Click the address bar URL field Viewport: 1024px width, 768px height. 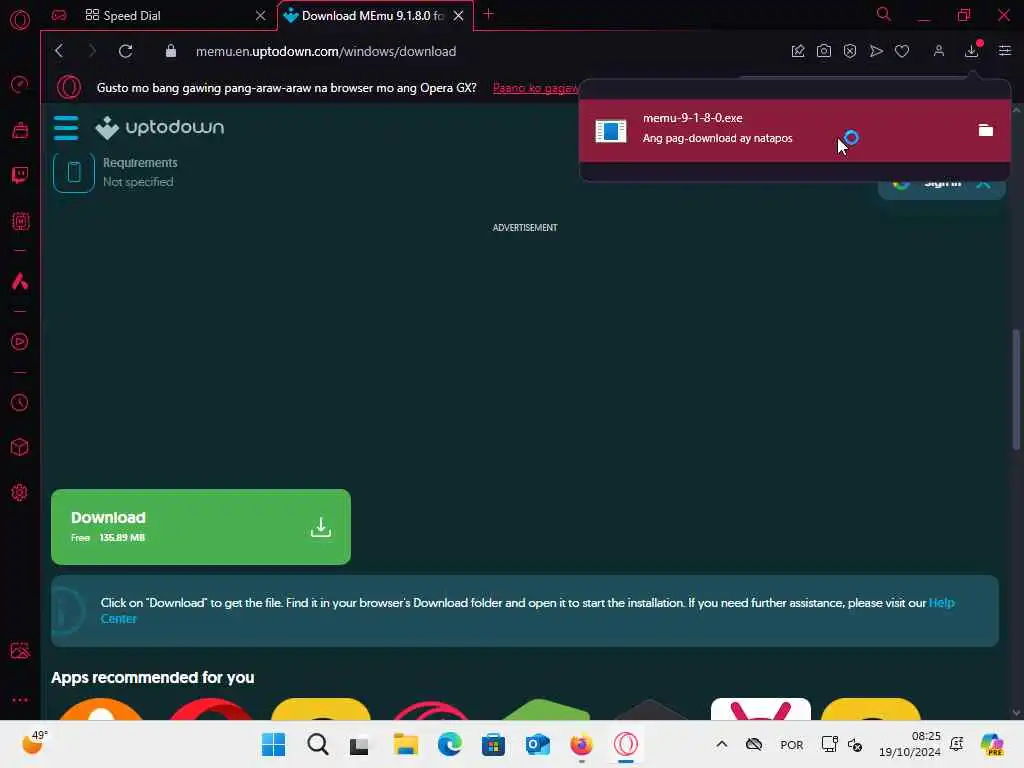click(x=326, y=51)
